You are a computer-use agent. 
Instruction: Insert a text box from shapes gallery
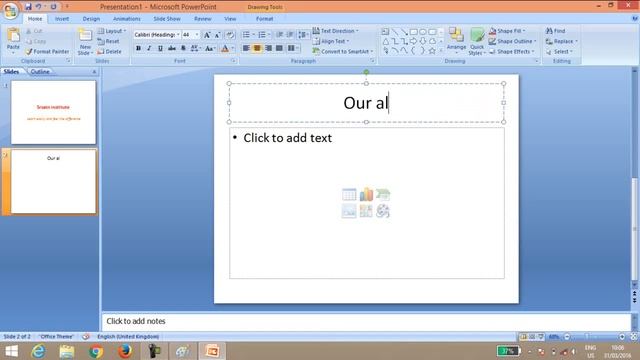(385, 31)
